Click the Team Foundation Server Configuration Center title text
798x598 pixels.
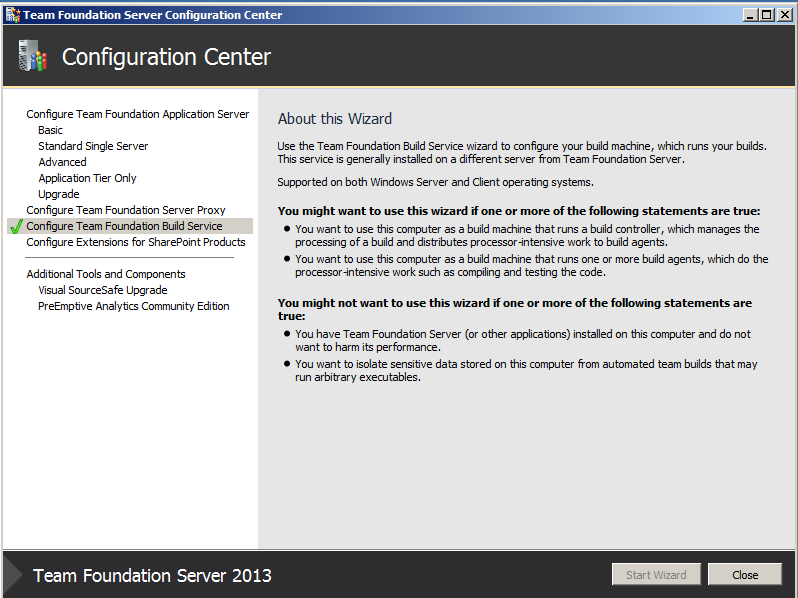click(153, 15)
